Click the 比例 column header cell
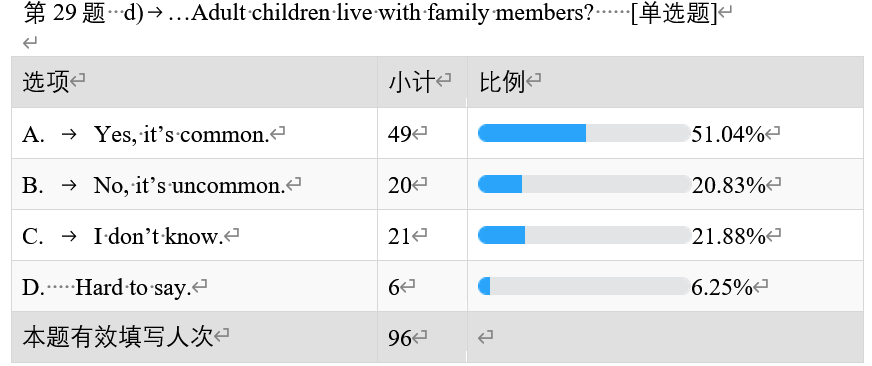Viewport: 872px width, 366px height. [666, 82]
